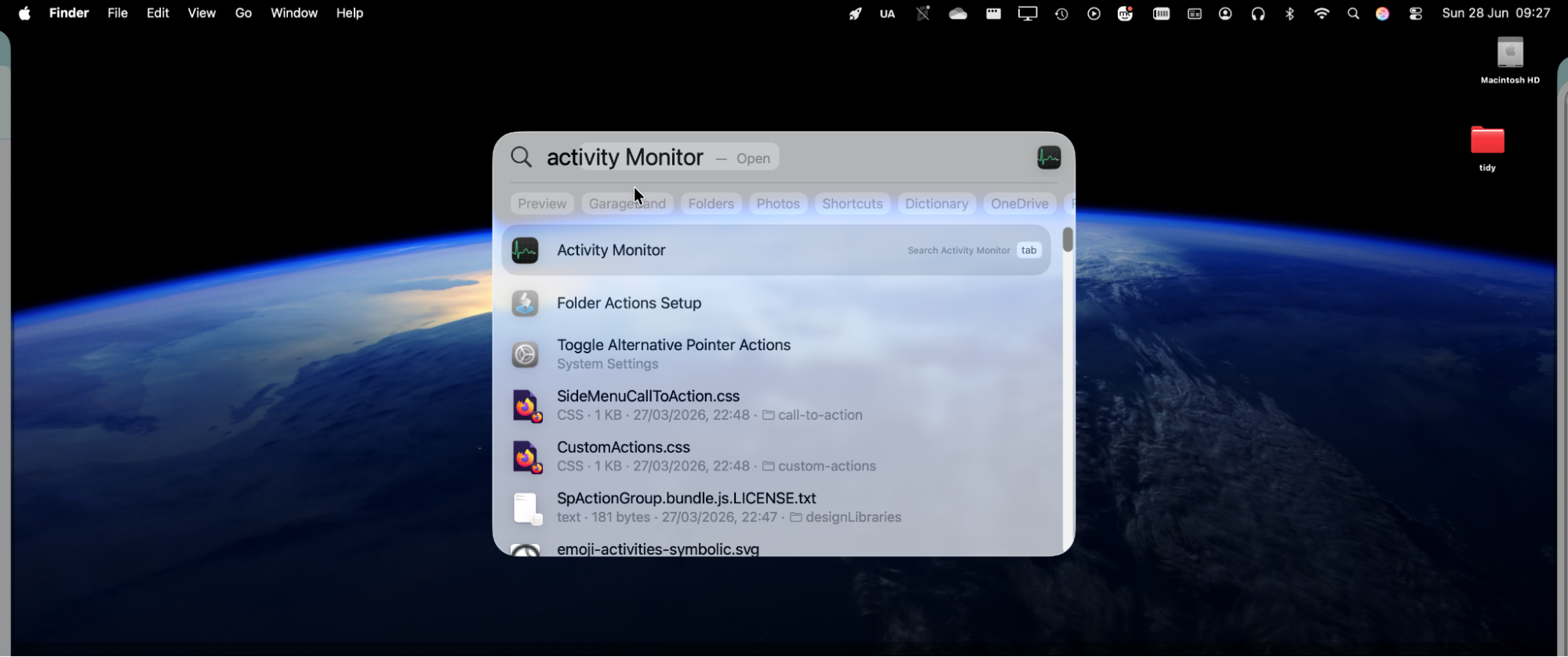Select Macintosh HD desktop icon

pos(1510,60)
